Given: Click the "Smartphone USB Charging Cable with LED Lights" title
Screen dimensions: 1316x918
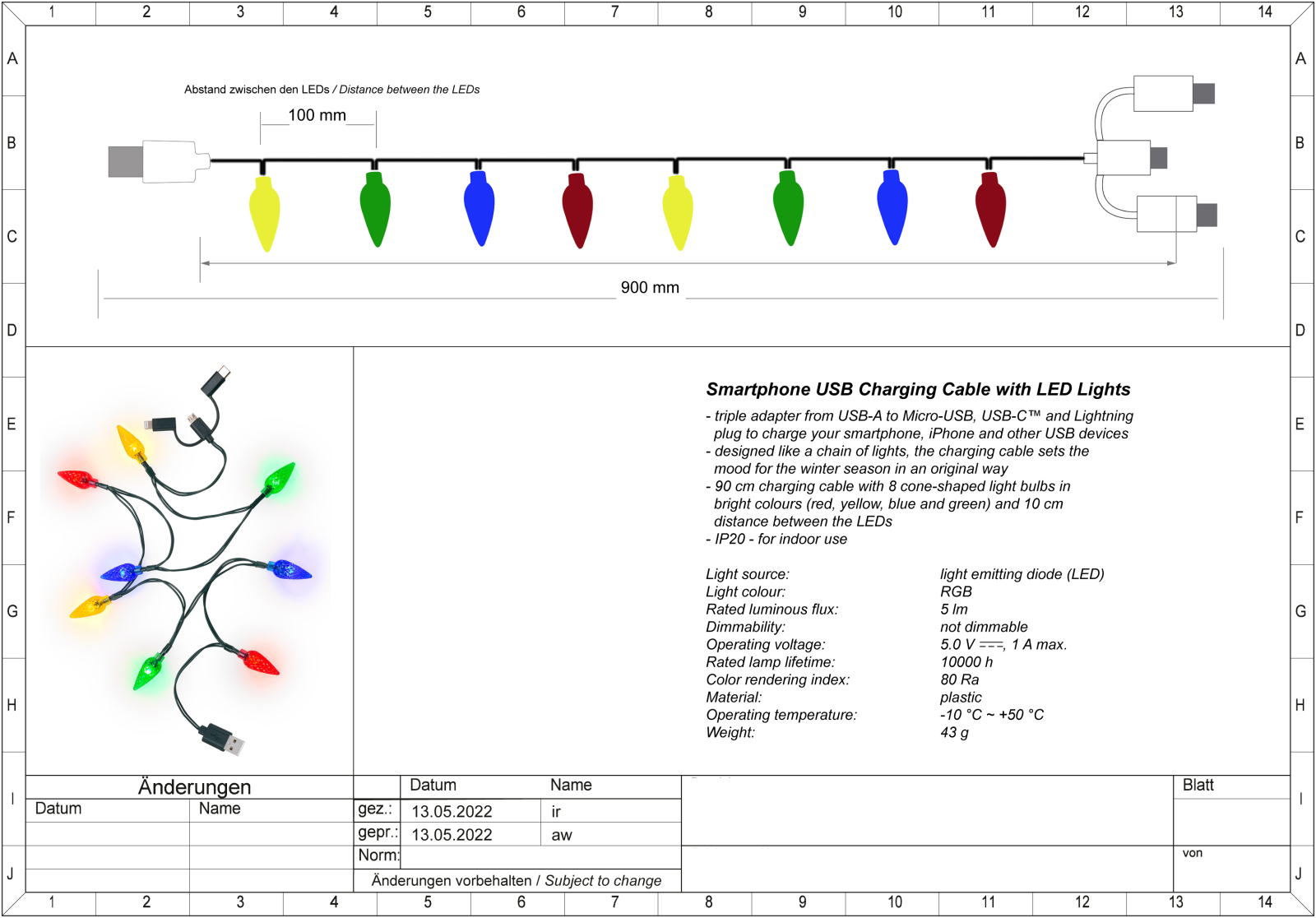Looking at the screenshot, I should point(918,389).
